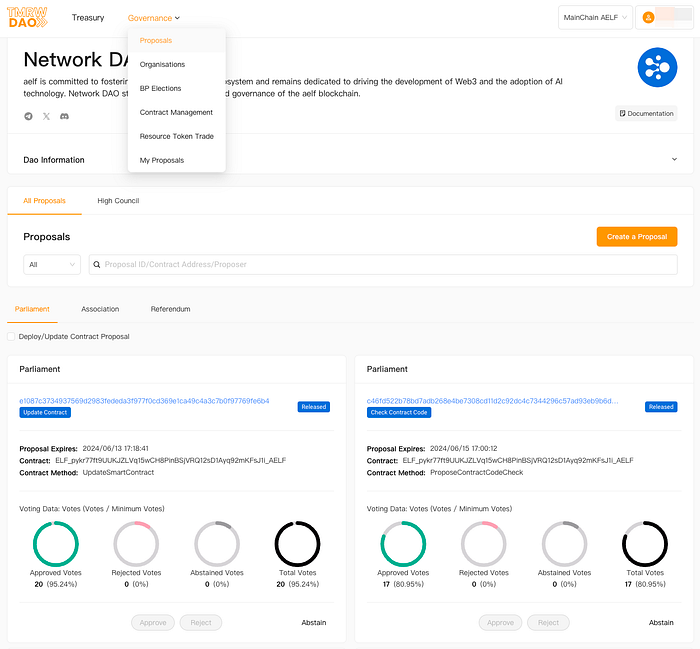Click Total Votes ring showing 20 (95.24%)
700x649 pixels.
297,544
